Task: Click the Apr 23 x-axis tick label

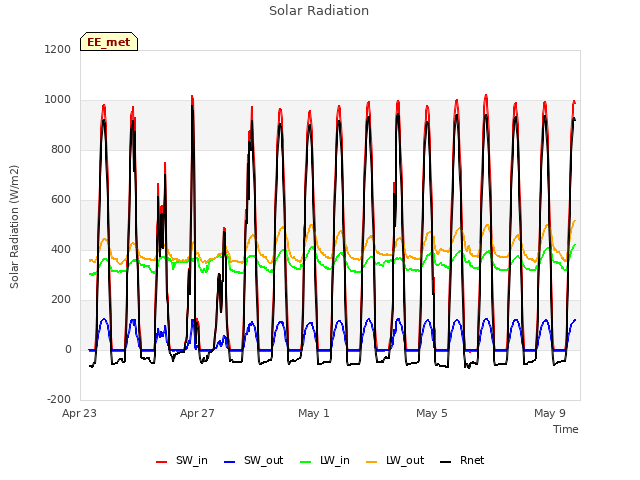Action: pyautogui.click(x=80, y=413)
